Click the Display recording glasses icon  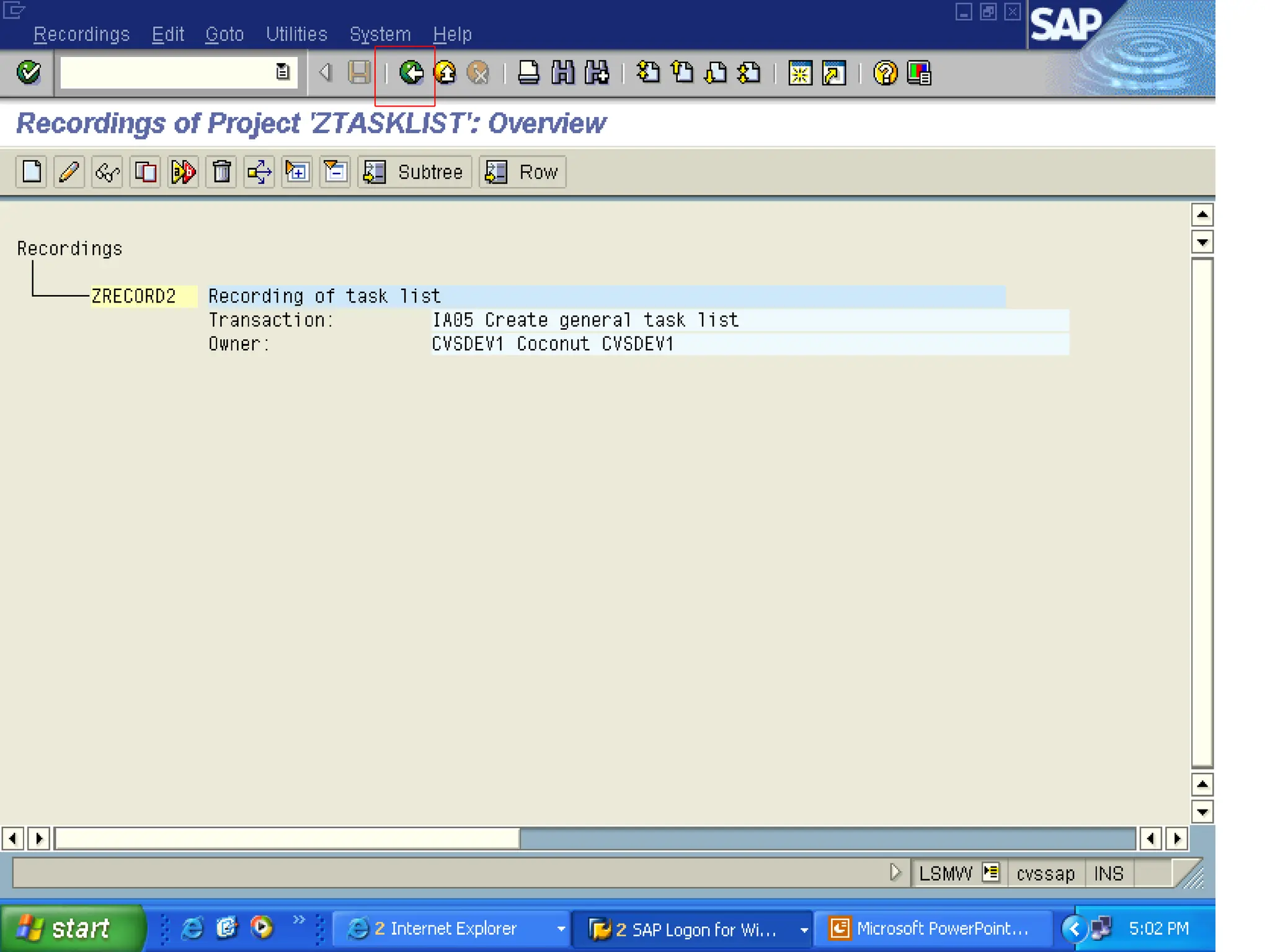107,172
